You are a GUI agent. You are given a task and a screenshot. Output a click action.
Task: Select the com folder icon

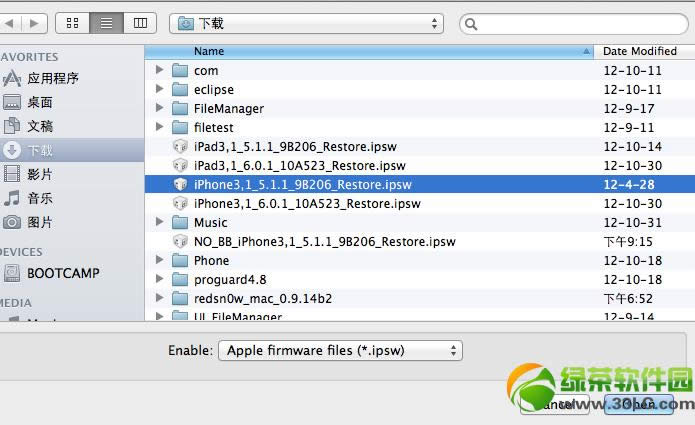(180, 70)
